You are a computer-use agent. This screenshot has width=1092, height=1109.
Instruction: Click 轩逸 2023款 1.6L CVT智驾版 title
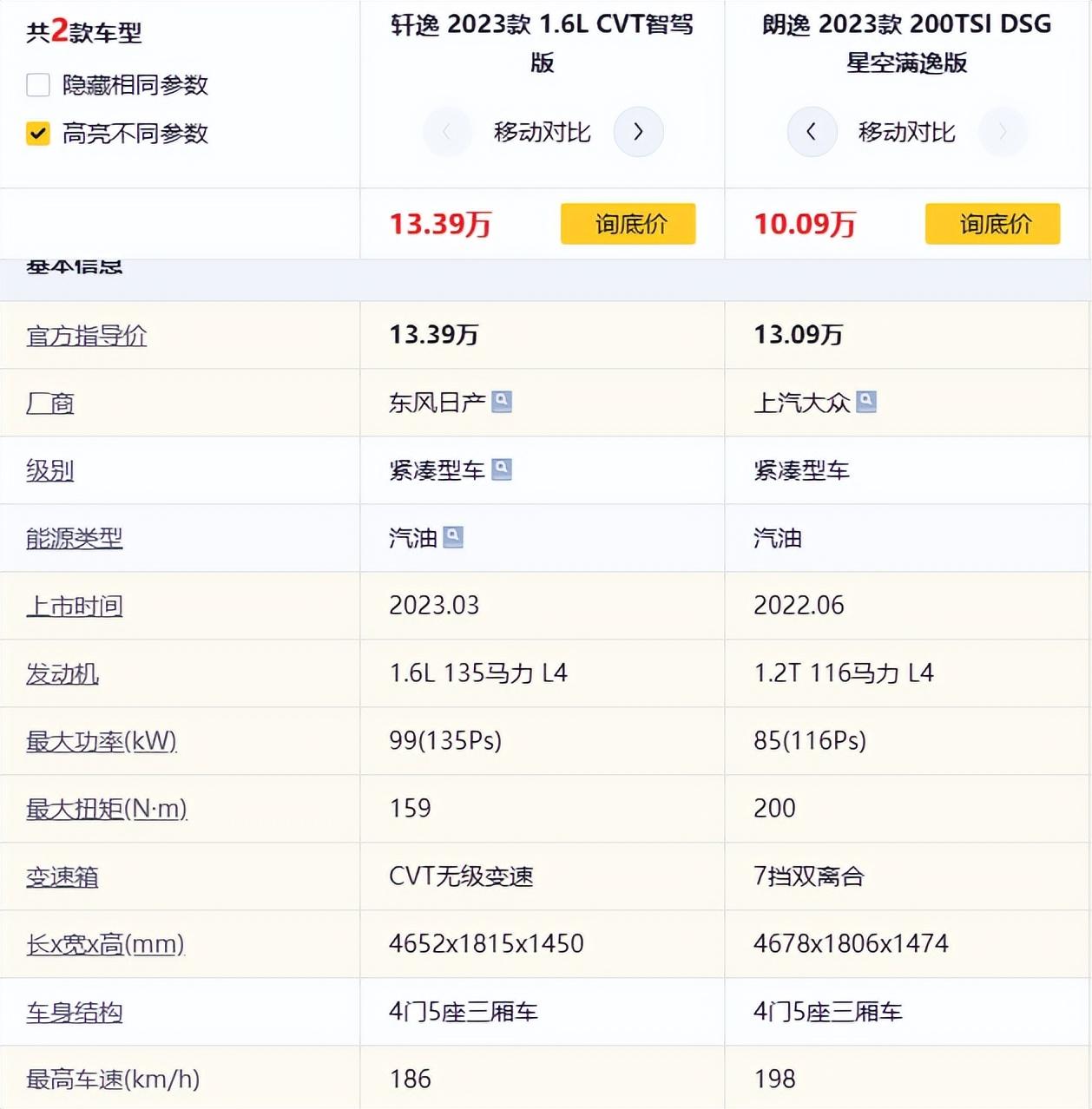pos(542,42)
